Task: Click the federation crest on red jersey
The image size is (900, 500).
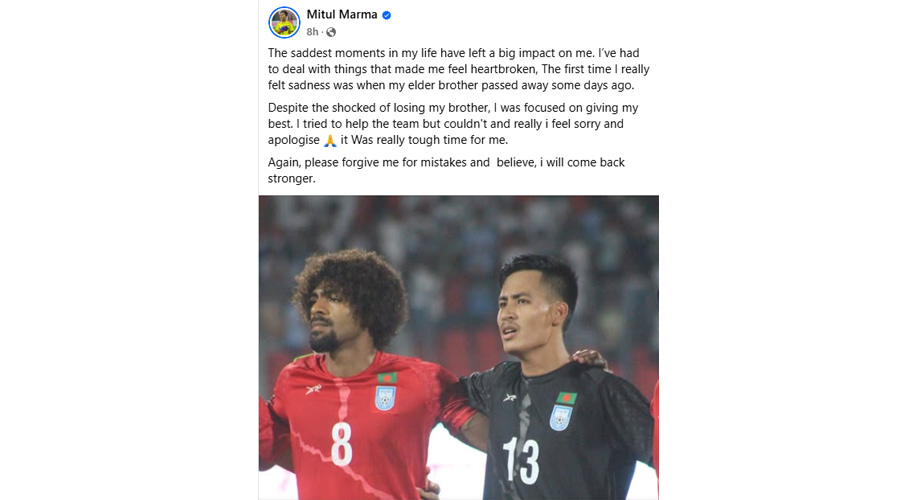Action: (385, 398)
